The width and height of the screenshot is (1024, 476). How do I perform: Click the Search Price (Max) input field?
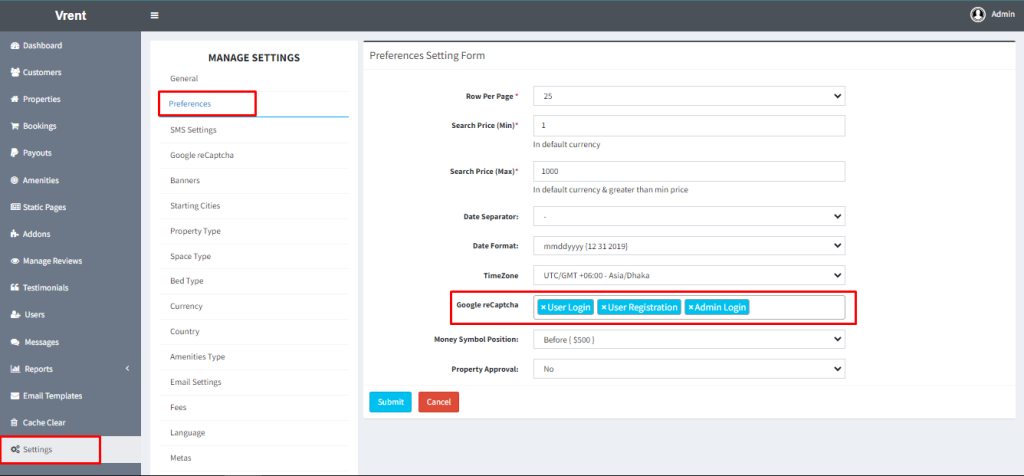(688, 172)
